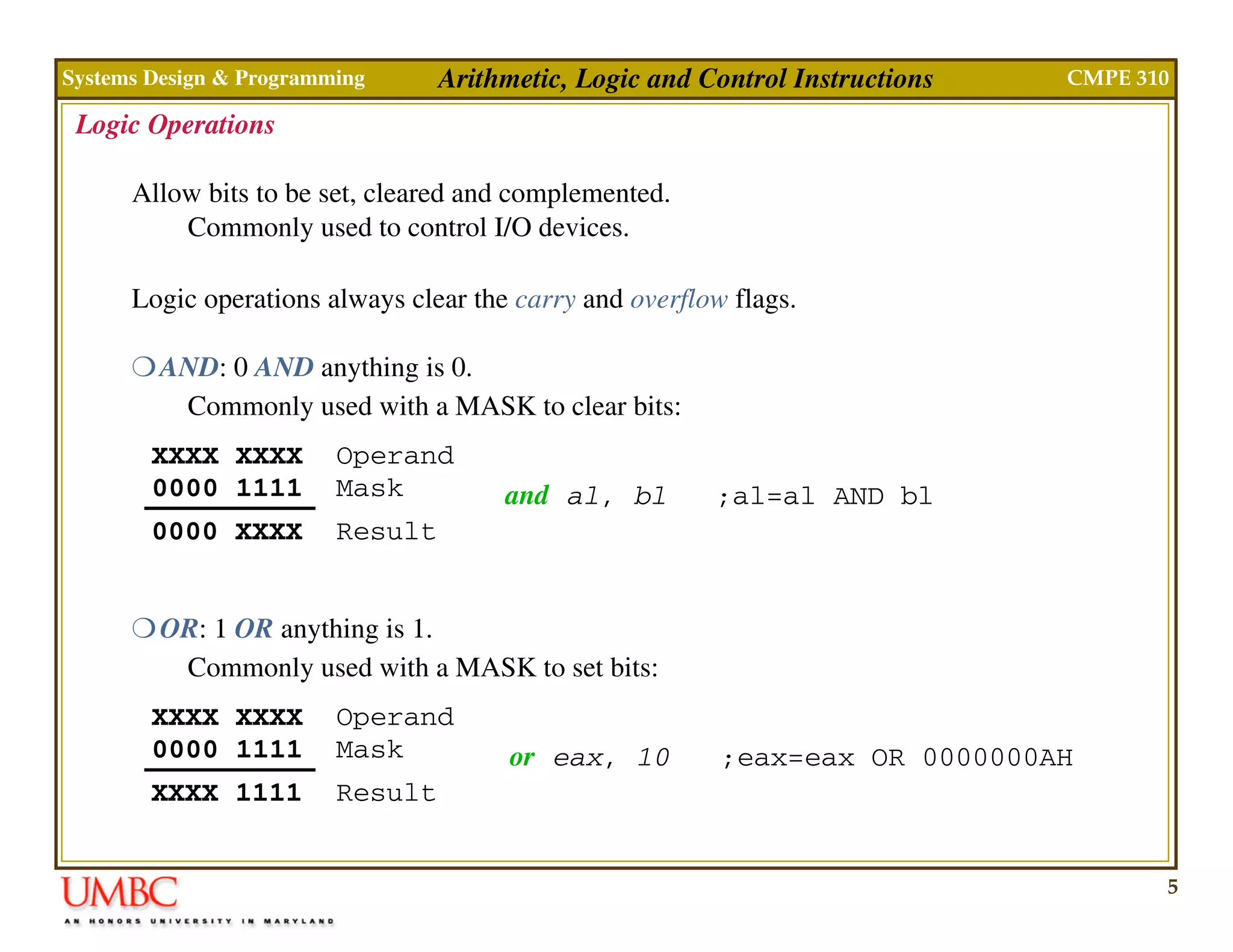Click the 'Arithmetic, Logic and Control Instructions' title
Viewport: 1233px width, 952px height.
(685, 79)
